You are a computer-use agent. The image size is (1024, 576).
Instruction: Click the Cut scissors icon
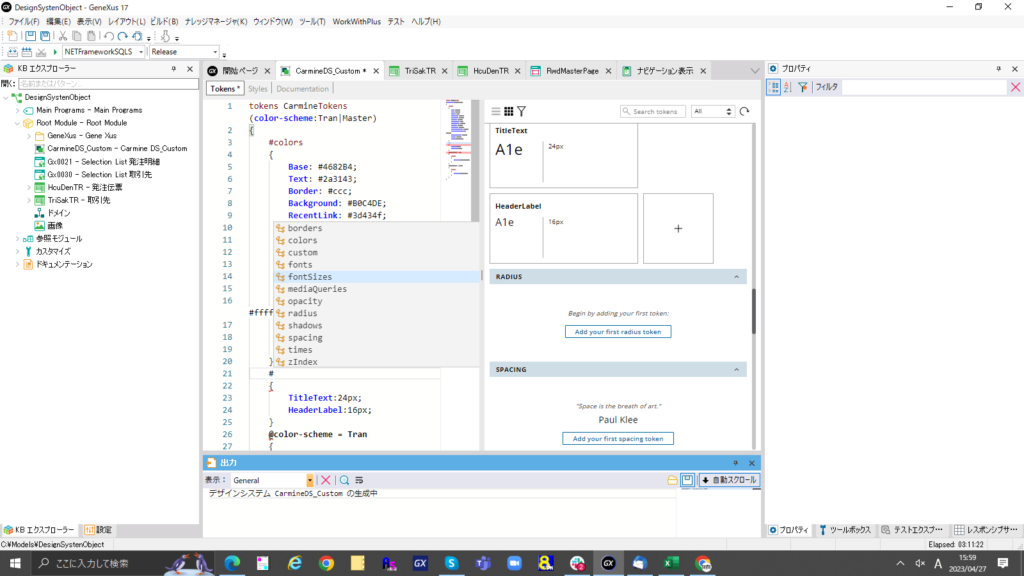(63, 36)
